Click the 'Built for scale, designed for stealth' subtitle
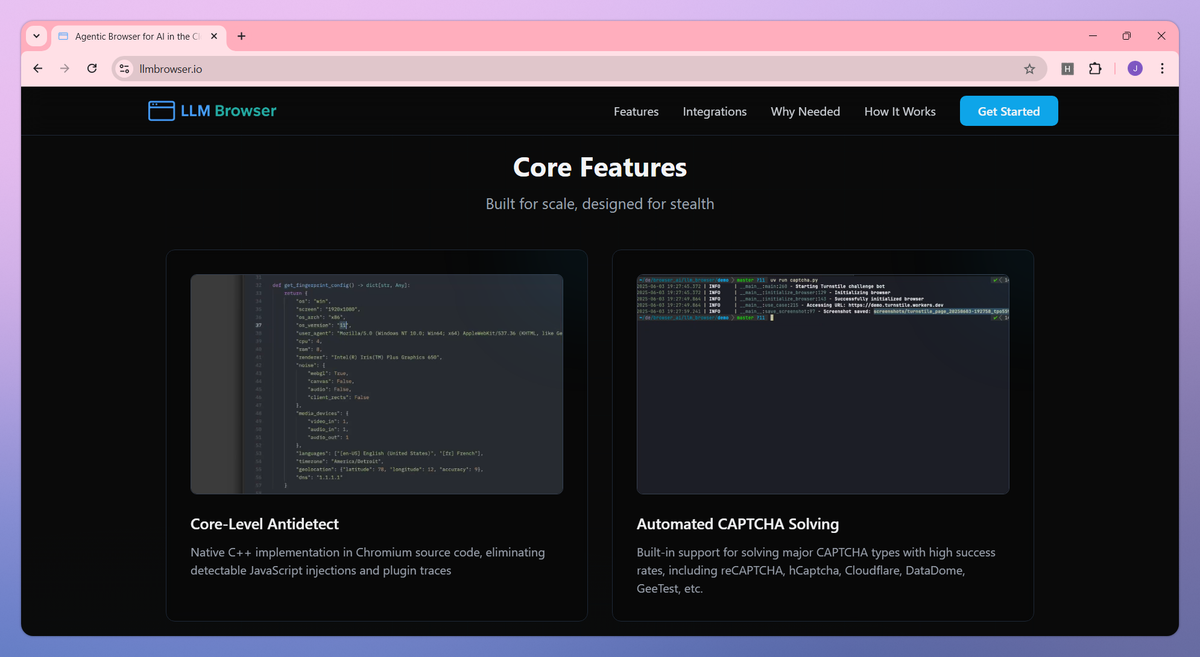 tap(600, 204)
